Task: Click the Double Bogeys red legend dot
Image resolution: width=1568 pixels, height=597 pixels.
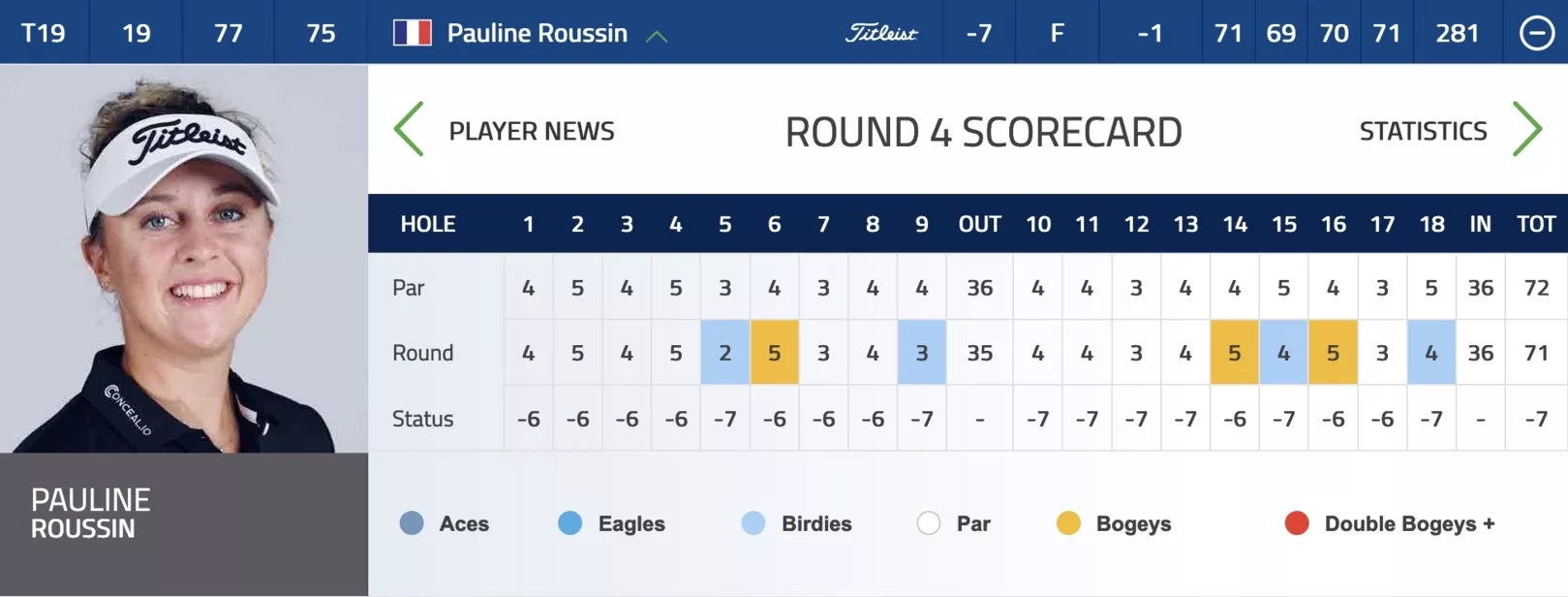Action: (1297, 523)
